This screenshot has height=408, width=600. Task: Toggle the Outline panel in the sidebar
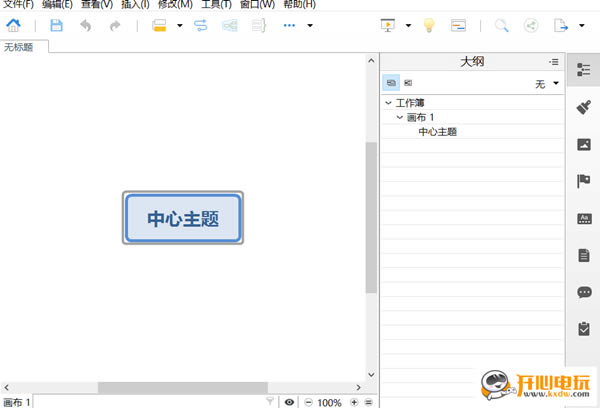pyautogui.click(x=584, y=70)
